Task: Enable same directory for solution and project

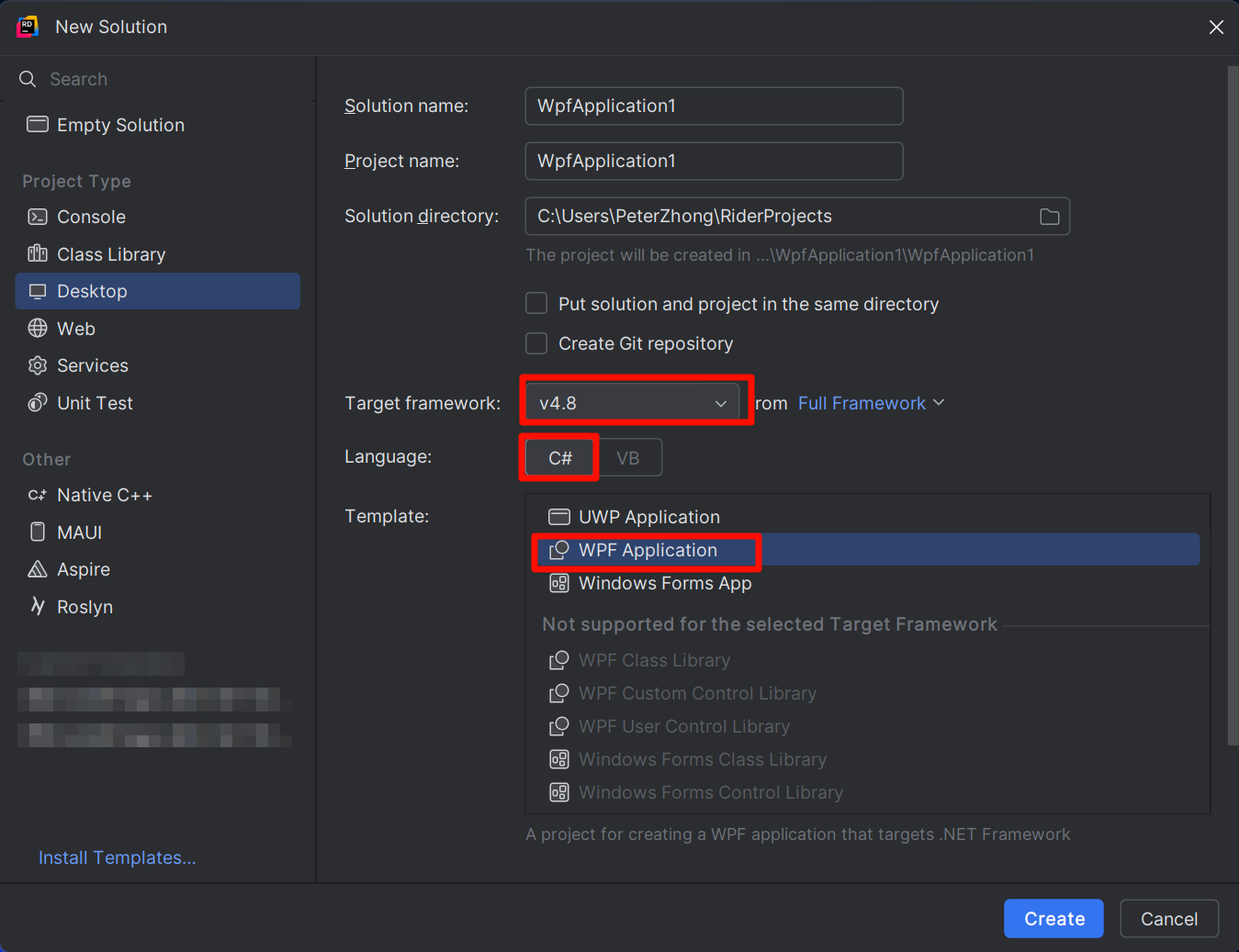Action: coord(536,304)
